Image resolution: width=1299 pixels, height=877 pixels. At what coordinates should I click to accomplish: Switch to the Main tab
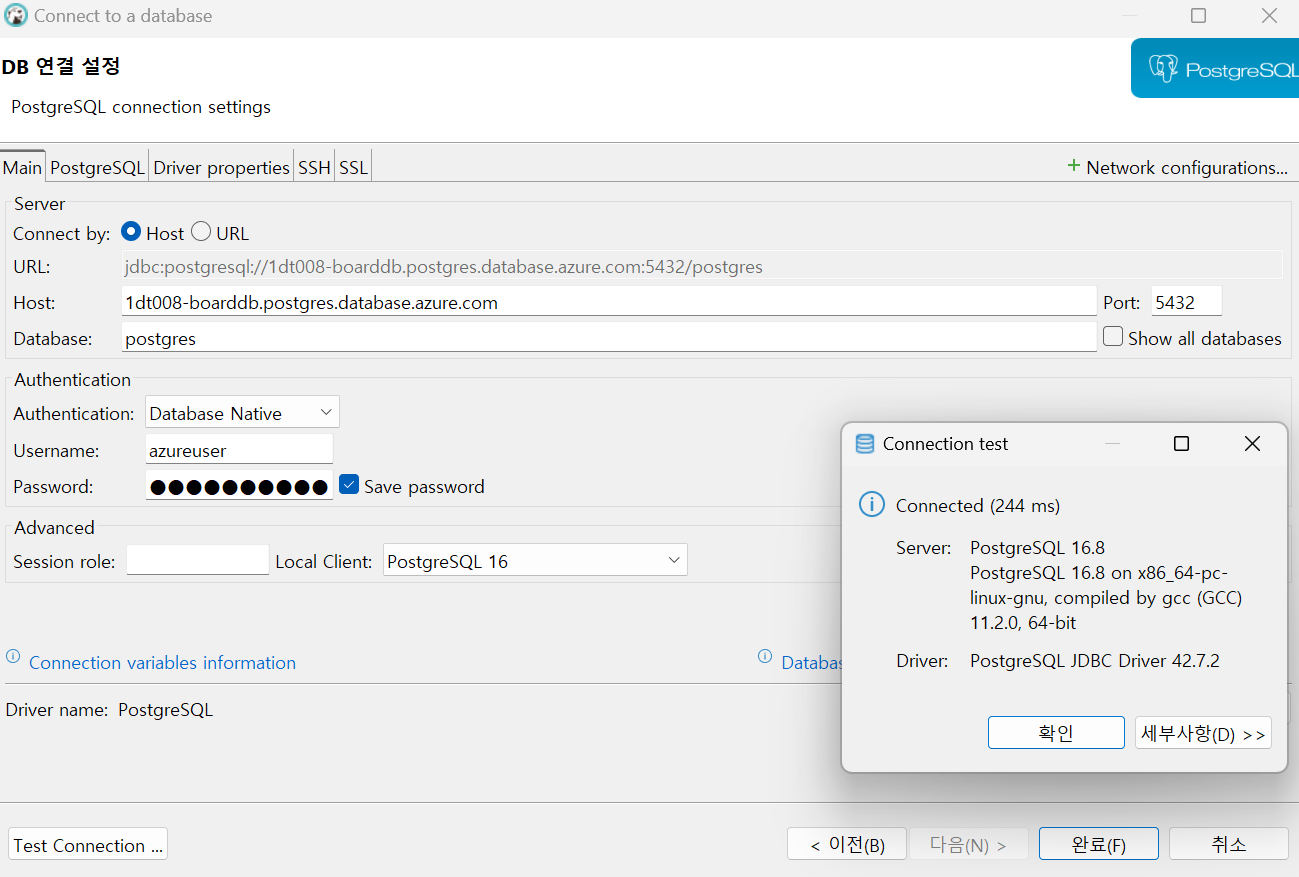point(23,167)
